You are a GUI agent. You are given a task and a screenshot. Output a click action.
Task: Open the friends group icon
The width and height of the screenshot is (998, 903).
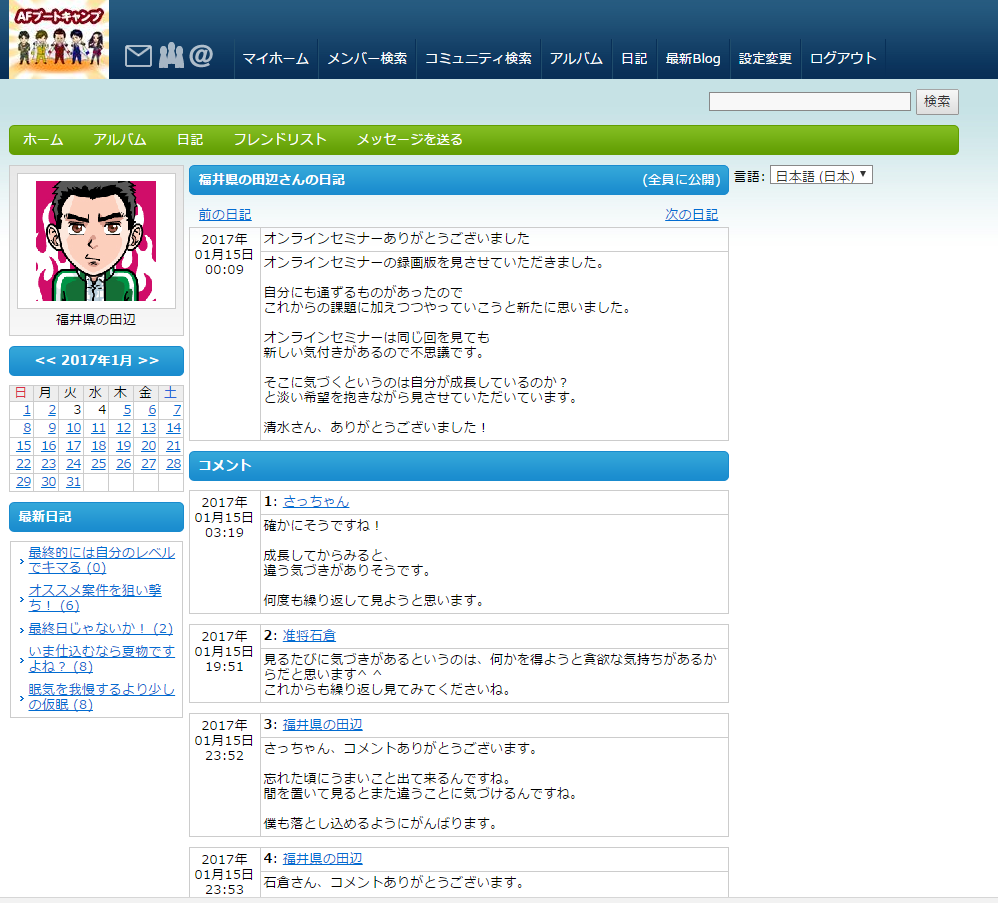pyautogui.click(x=170, y=57)
